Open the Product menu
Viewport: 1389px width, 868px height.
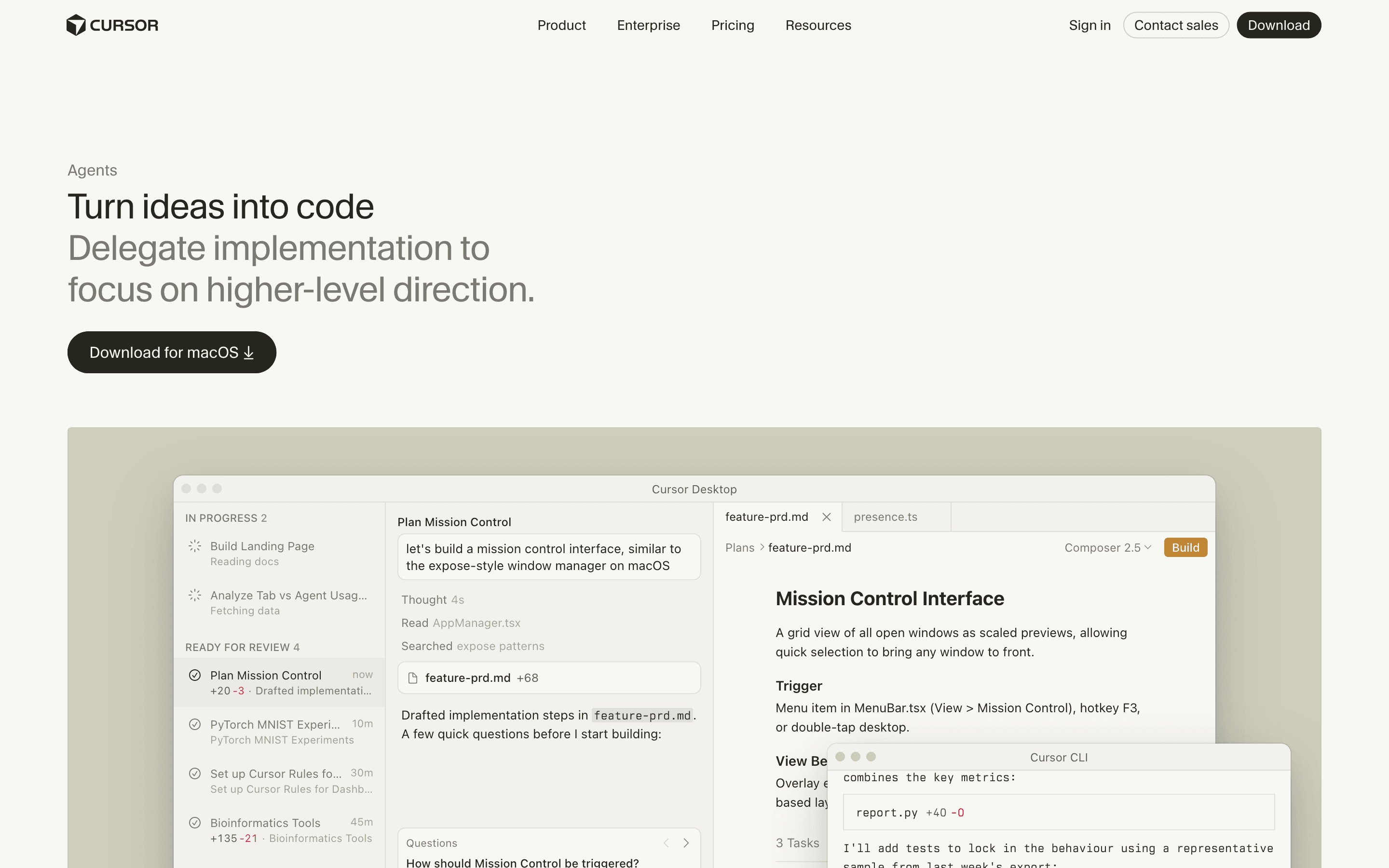(x=561, y=25)
